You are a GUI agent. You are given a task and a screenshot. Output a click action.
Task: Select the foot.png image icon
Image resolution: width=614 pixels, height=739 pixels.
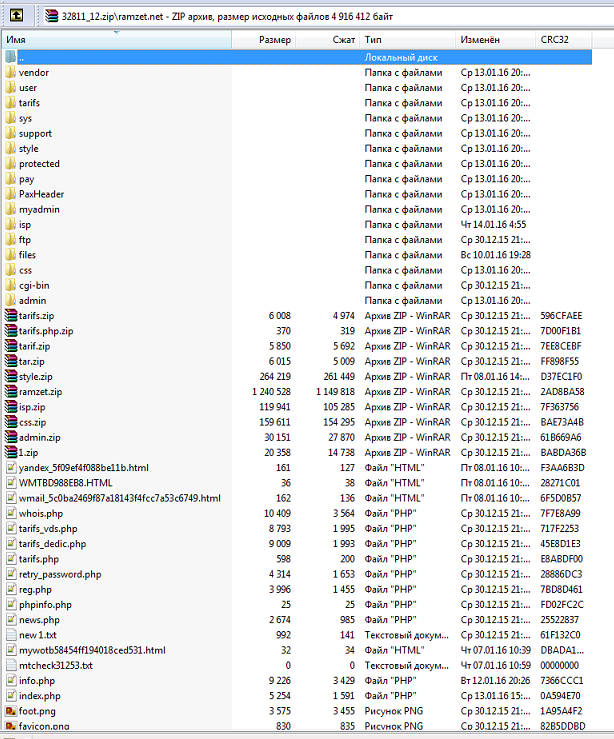(x=11, y=711)
